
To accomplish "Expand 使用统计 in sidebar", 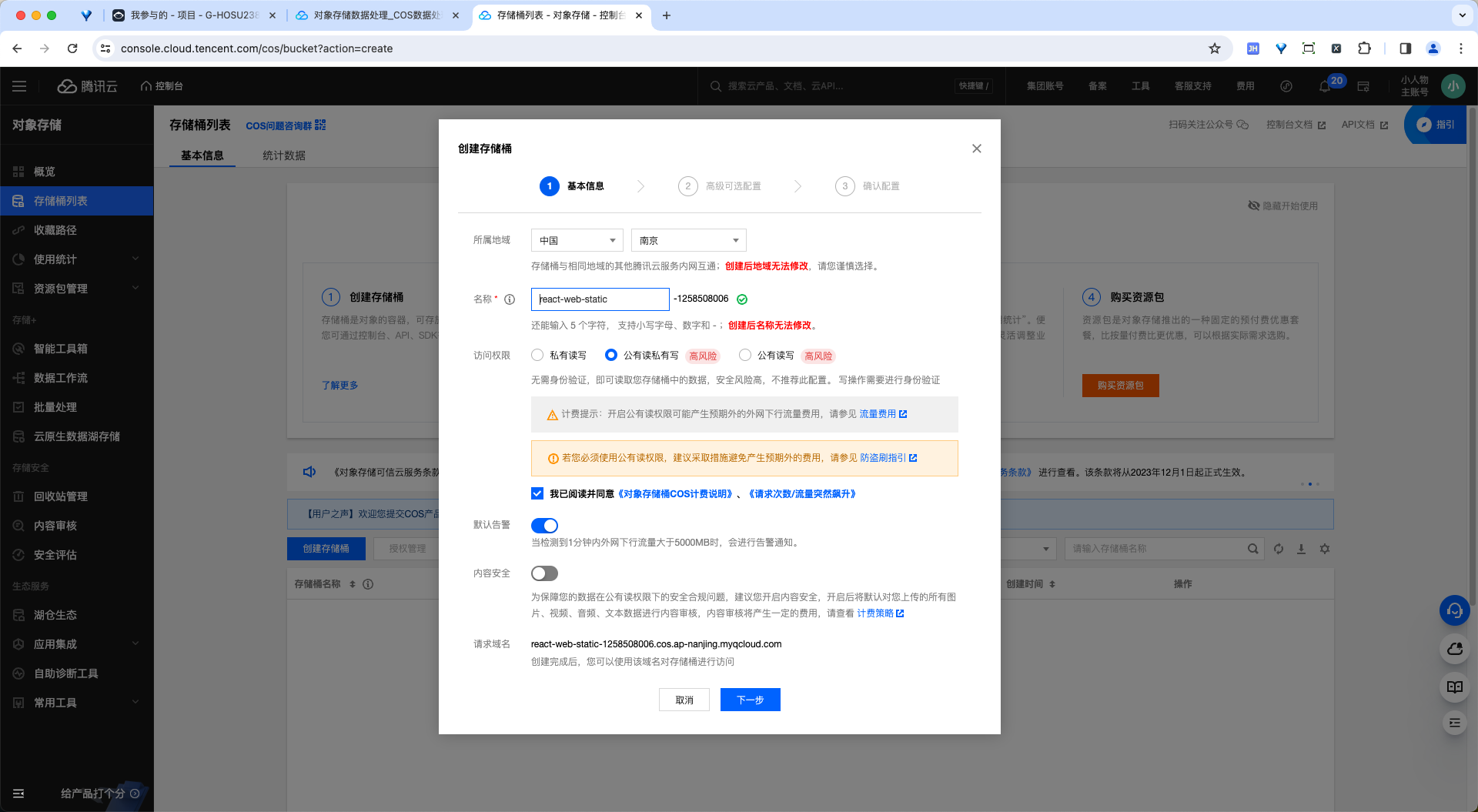I will pyautogui.click(x=77, y=259).
